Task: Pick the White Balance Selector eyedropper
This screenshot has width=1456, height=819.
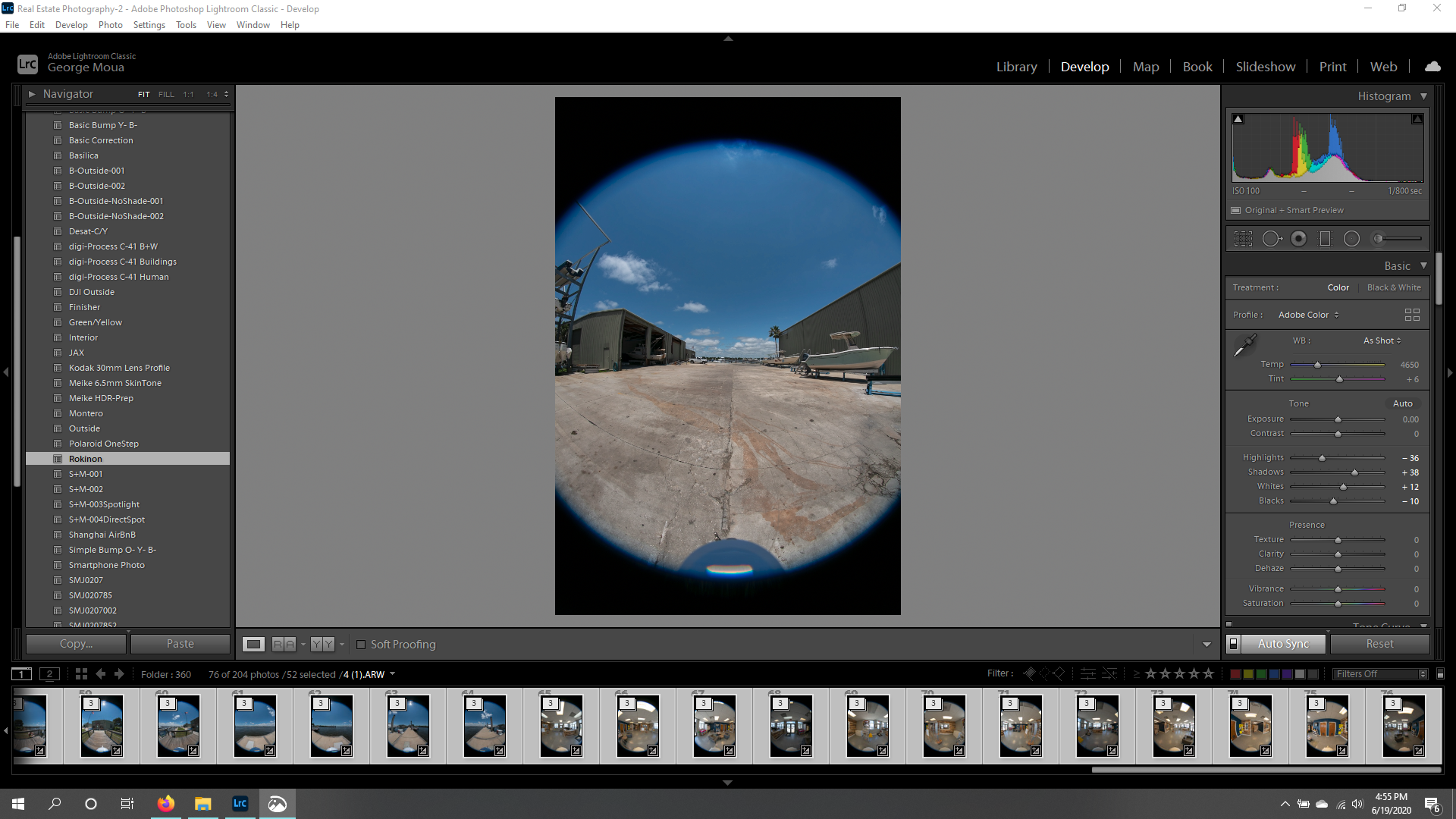Action: 1244,346
